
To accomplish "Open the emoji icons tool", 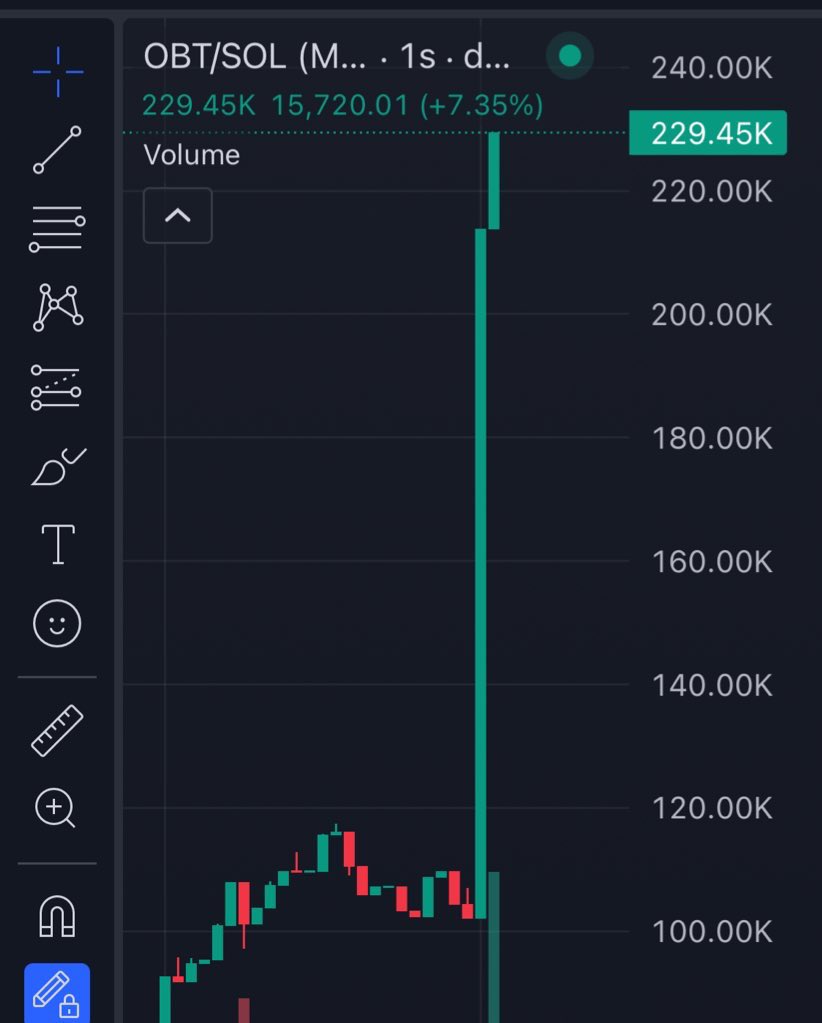I will [x=57, y=623].
